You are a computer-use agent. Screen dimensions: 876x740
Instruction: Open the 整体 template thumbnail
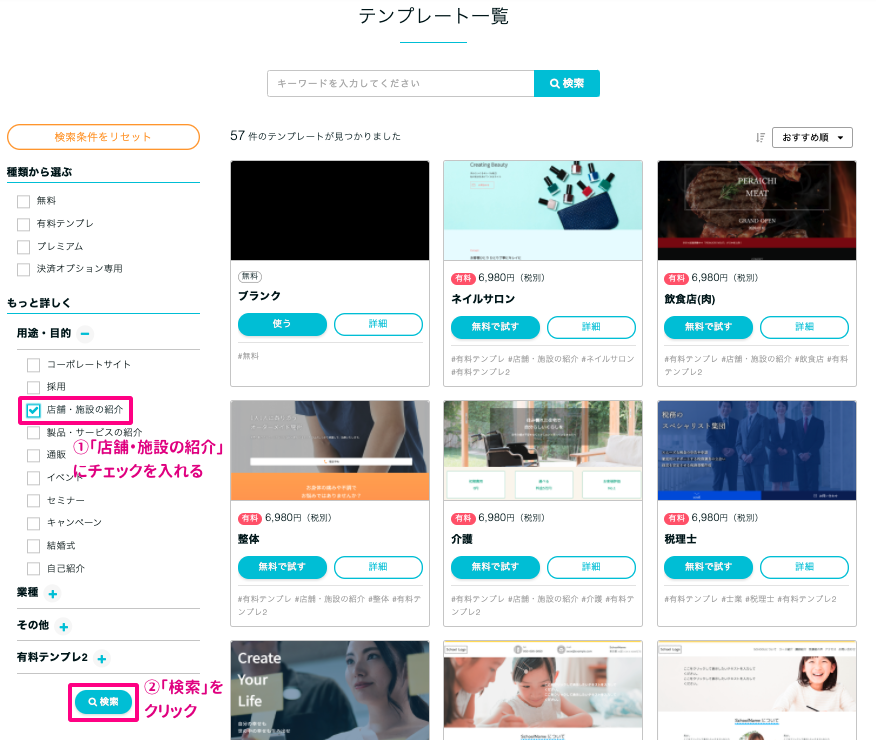[x=329, y=450]
